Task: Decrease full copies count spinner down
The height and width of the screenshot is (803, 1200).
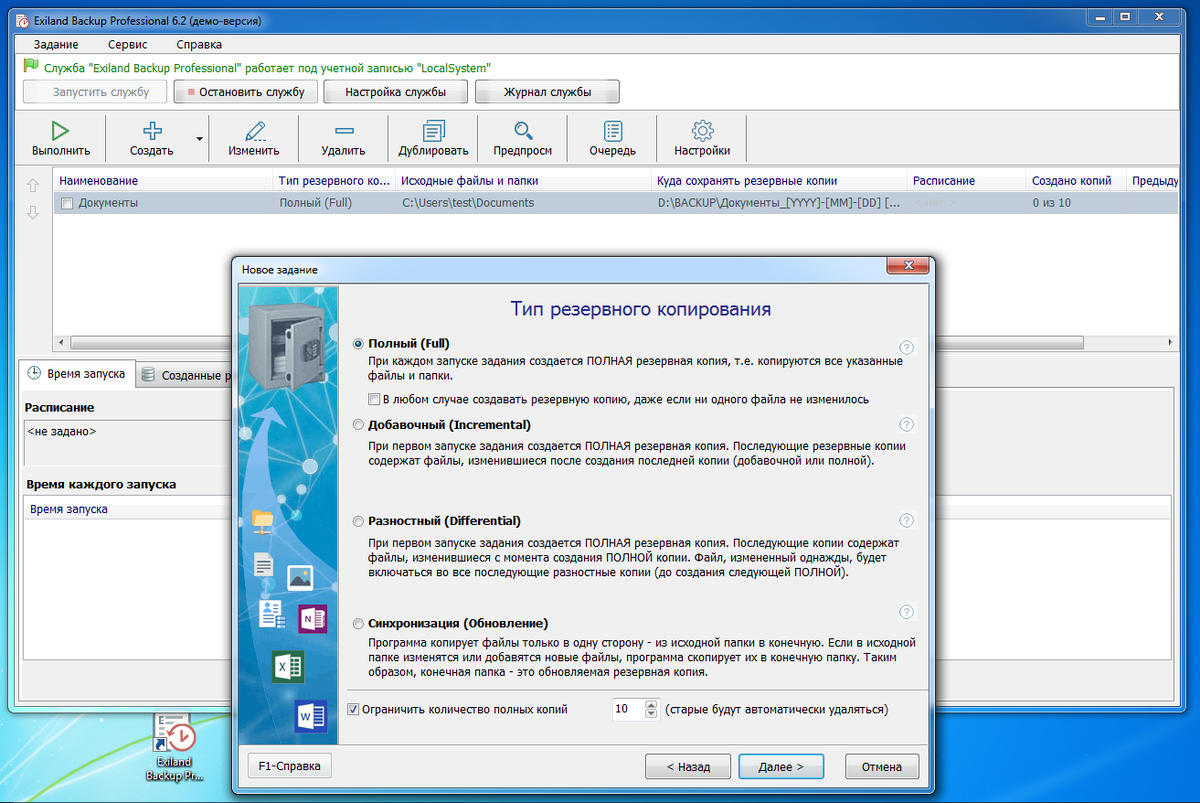Action: pyautogui.click(x=651, y=714)
